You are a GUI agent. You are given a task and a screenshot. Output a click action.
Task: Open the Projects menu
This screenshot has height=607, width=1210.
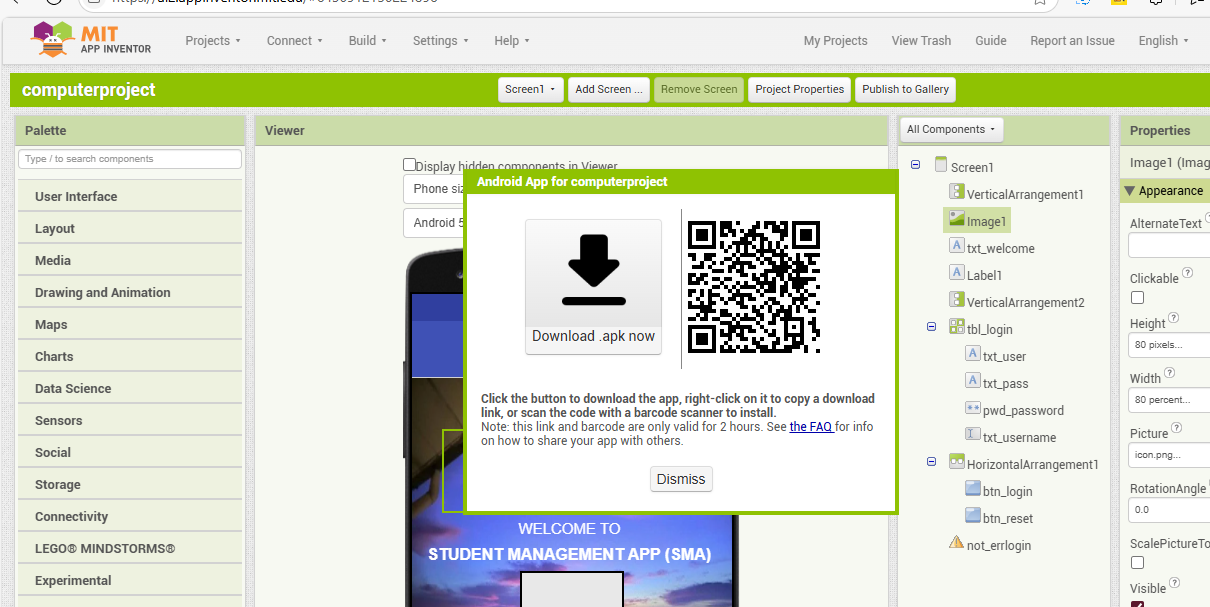point(213,41)
